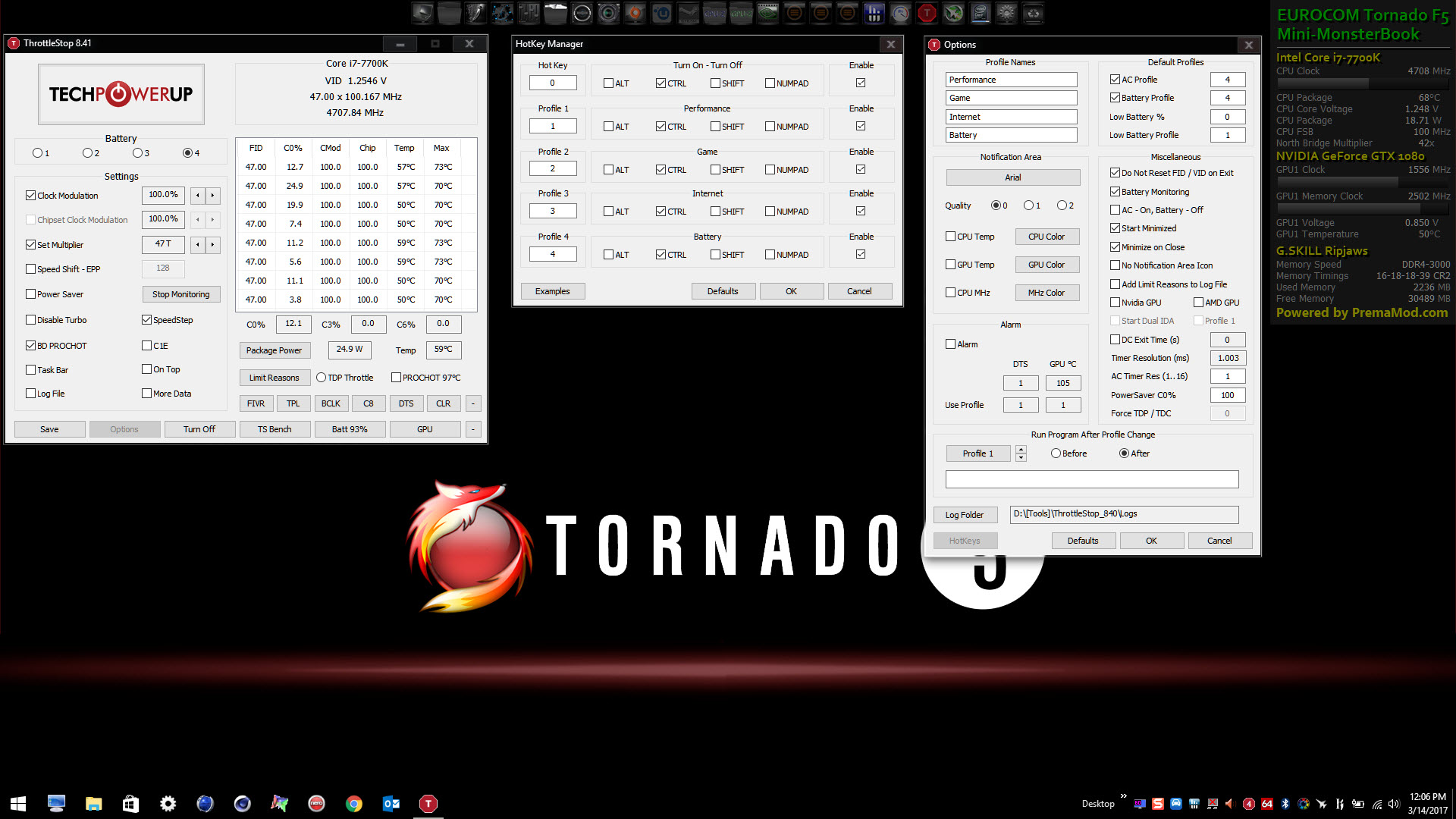Click the volume speaker tray icon
The image size is (1456, 819).
tap(1393, 804)
